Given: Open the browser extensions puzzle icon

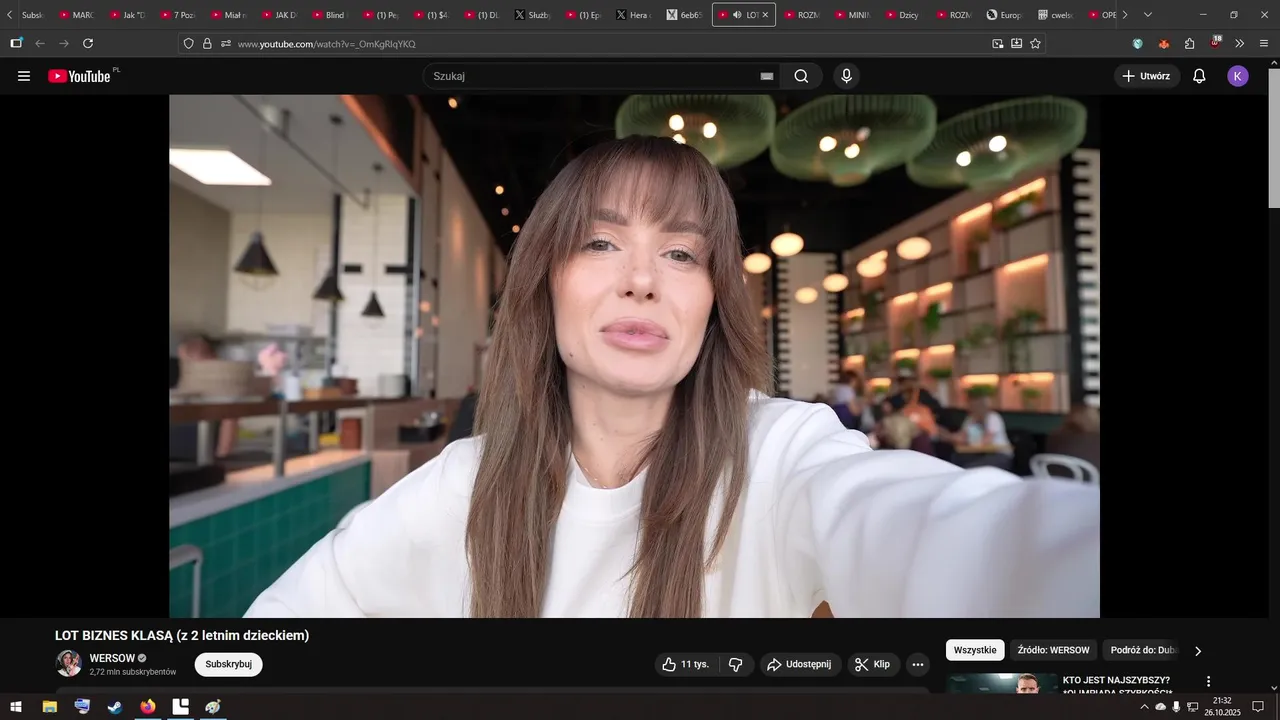Looking at the screenshot, I should pyautogui.click(x=1189, y=44).
